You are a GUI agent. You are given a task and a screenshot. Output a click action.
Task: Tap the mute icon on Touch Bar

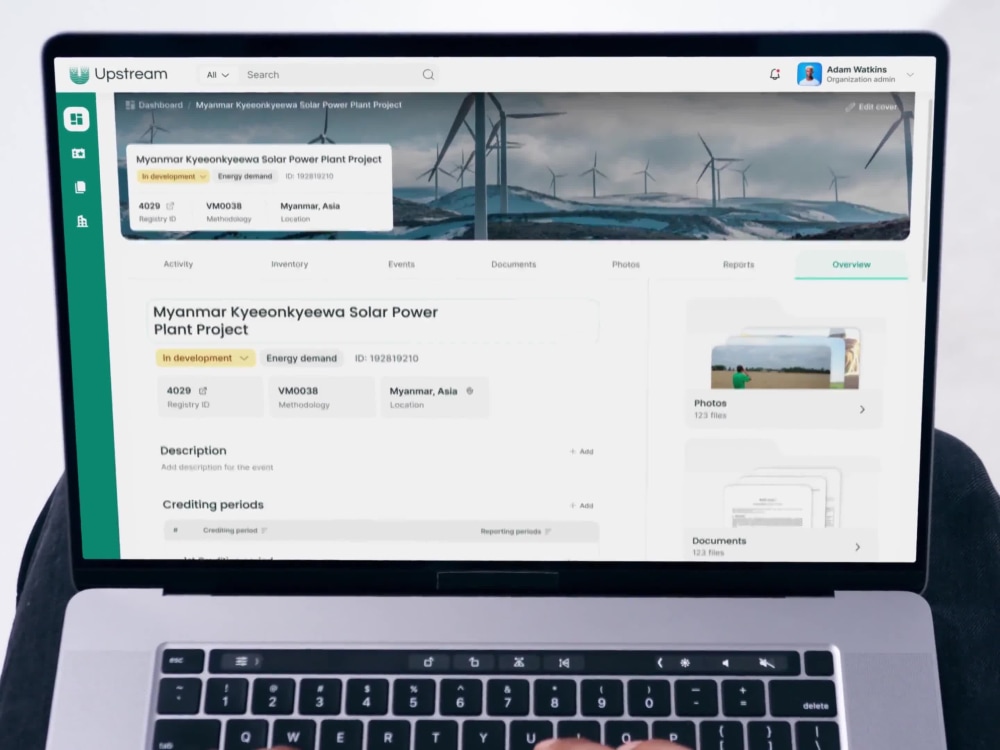(767, 663)
